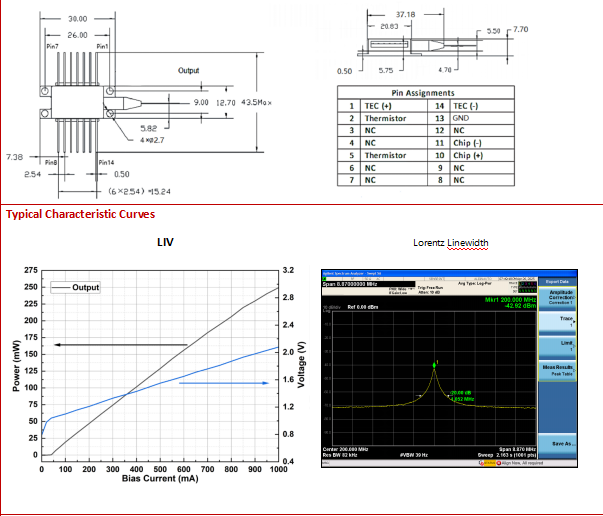The width and height of the screenshot is (603, 516).
Task: Click the pin number 14 cell
Action: tap(440, 106)
